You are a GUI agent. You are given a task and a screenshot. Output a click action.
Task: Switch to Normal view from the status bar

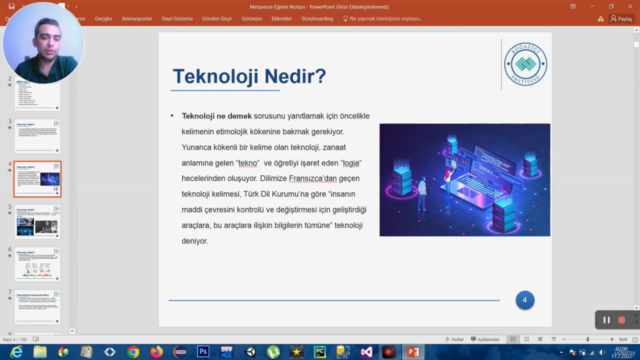[x=513, y=339]
